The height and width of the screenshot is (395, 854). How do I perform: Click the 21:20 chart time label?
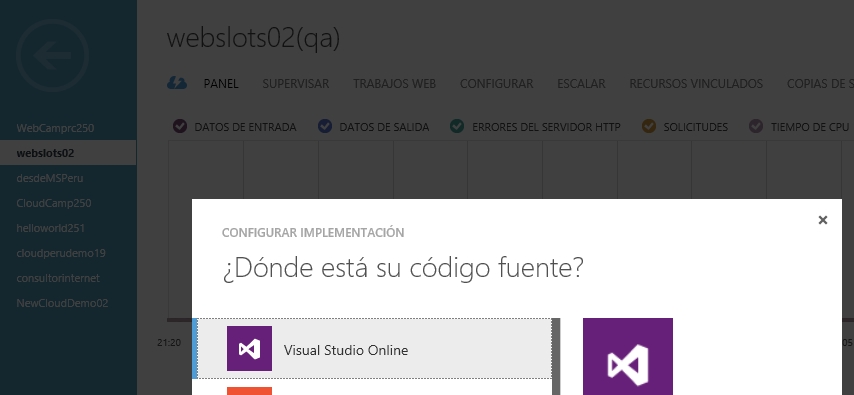169,343
